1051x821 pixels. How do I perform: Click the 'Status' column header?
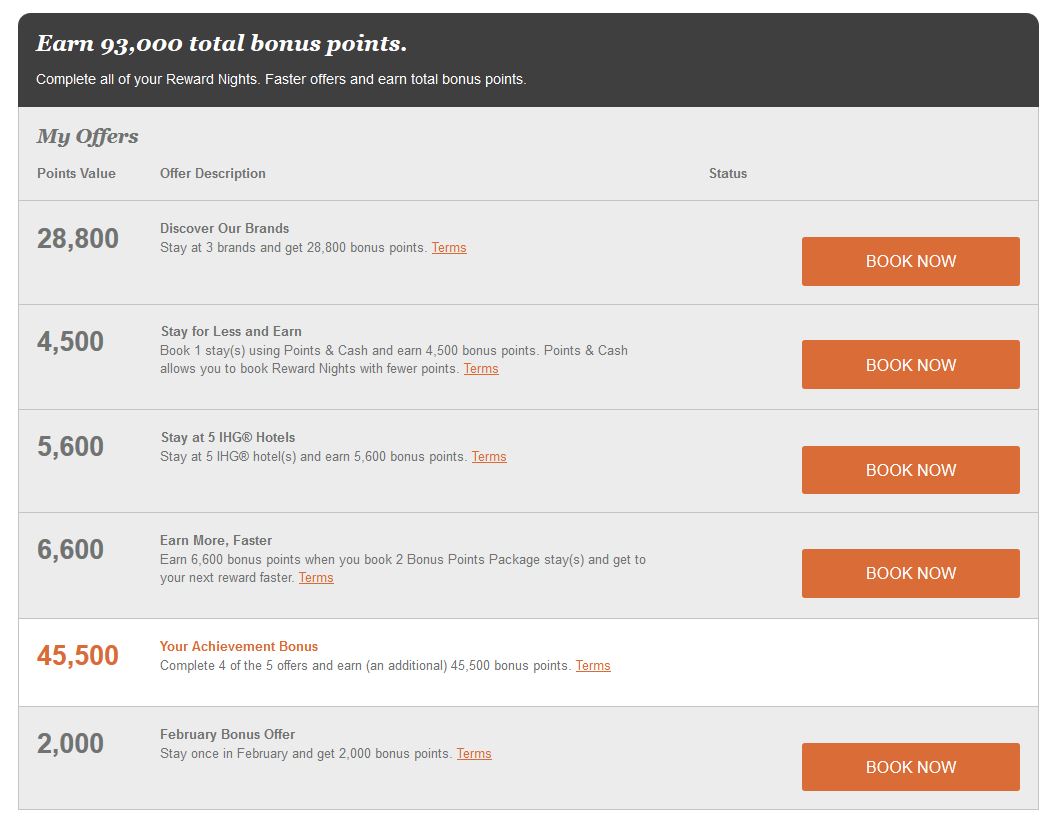pos(728,173)
